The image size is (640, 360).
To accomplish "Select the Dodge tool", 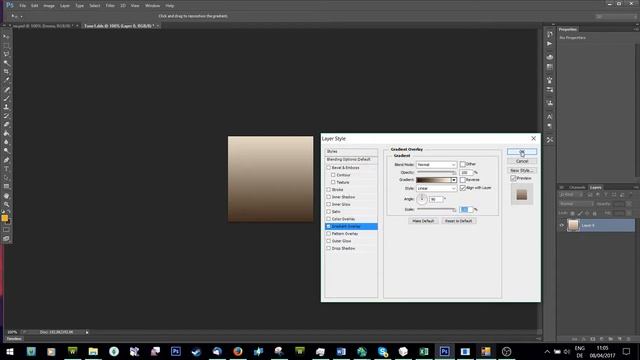I will 6,151.
